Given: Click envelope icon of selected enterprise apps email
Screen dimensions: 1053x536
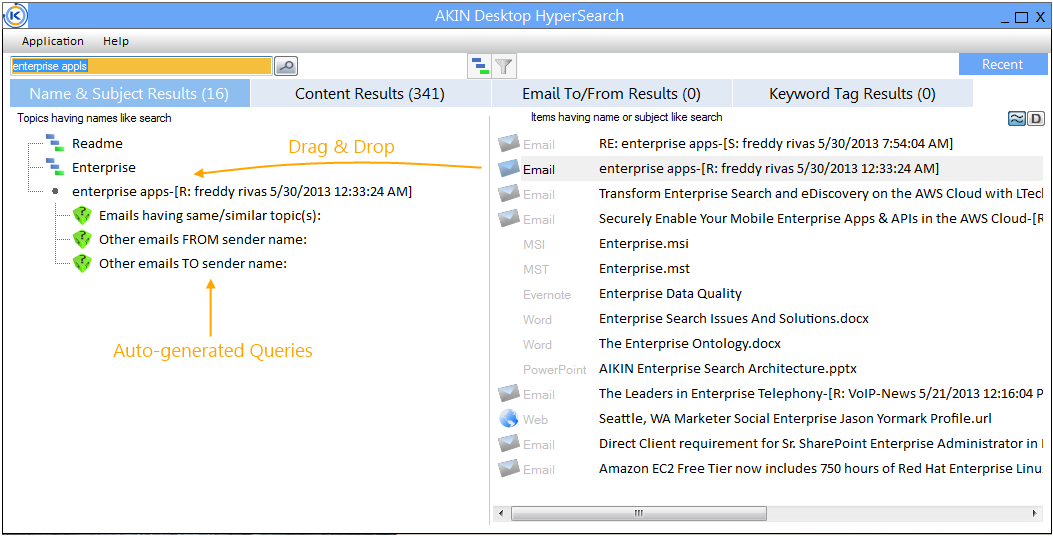Looking at the screenshot, I should pos(509,168).
